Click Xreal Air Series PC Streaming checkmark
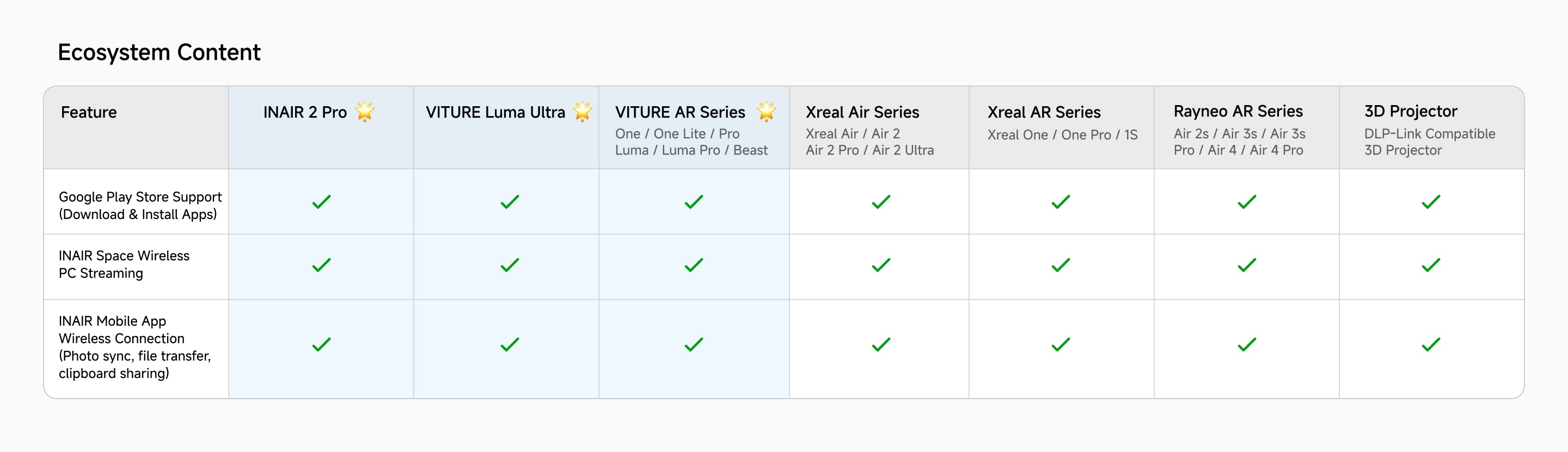 (881, 265)
